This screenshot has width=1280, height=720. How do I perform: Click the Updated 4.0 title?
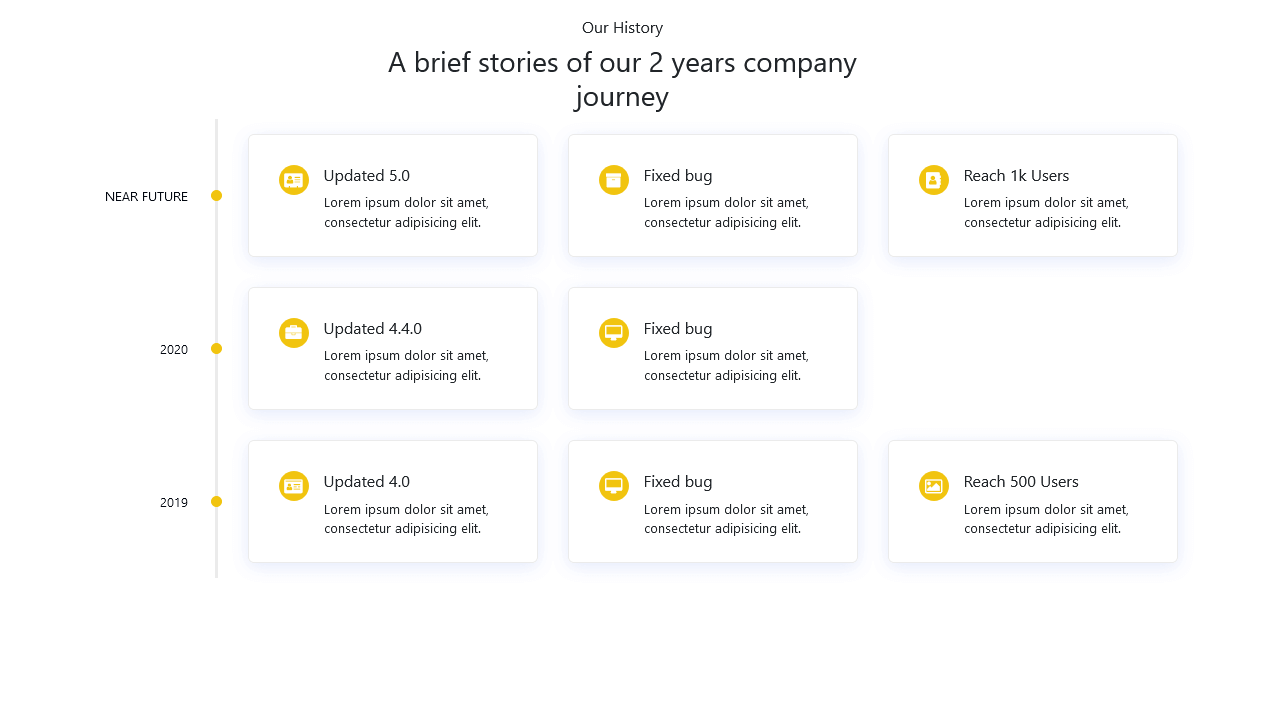coord(366,482)
